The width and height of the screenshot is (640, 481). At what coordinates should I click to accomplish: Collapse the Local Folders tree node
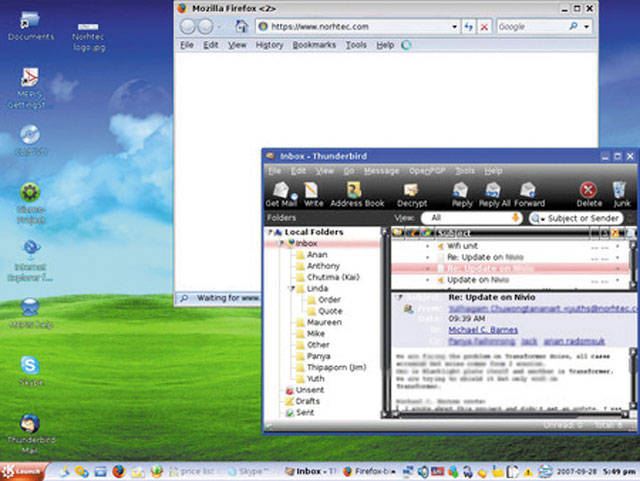pos(269,232)
